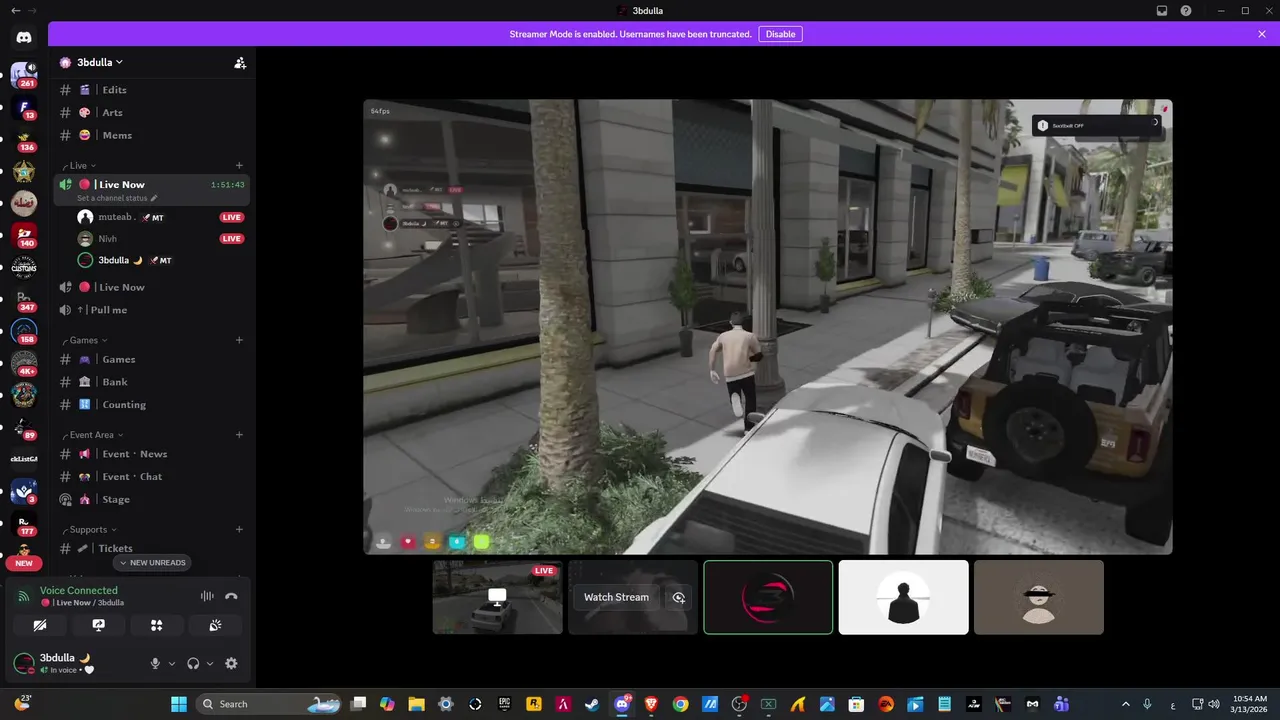Open Steam from the taskbar
This screenshot has width=1280, height=720.
tap(592, 704)
